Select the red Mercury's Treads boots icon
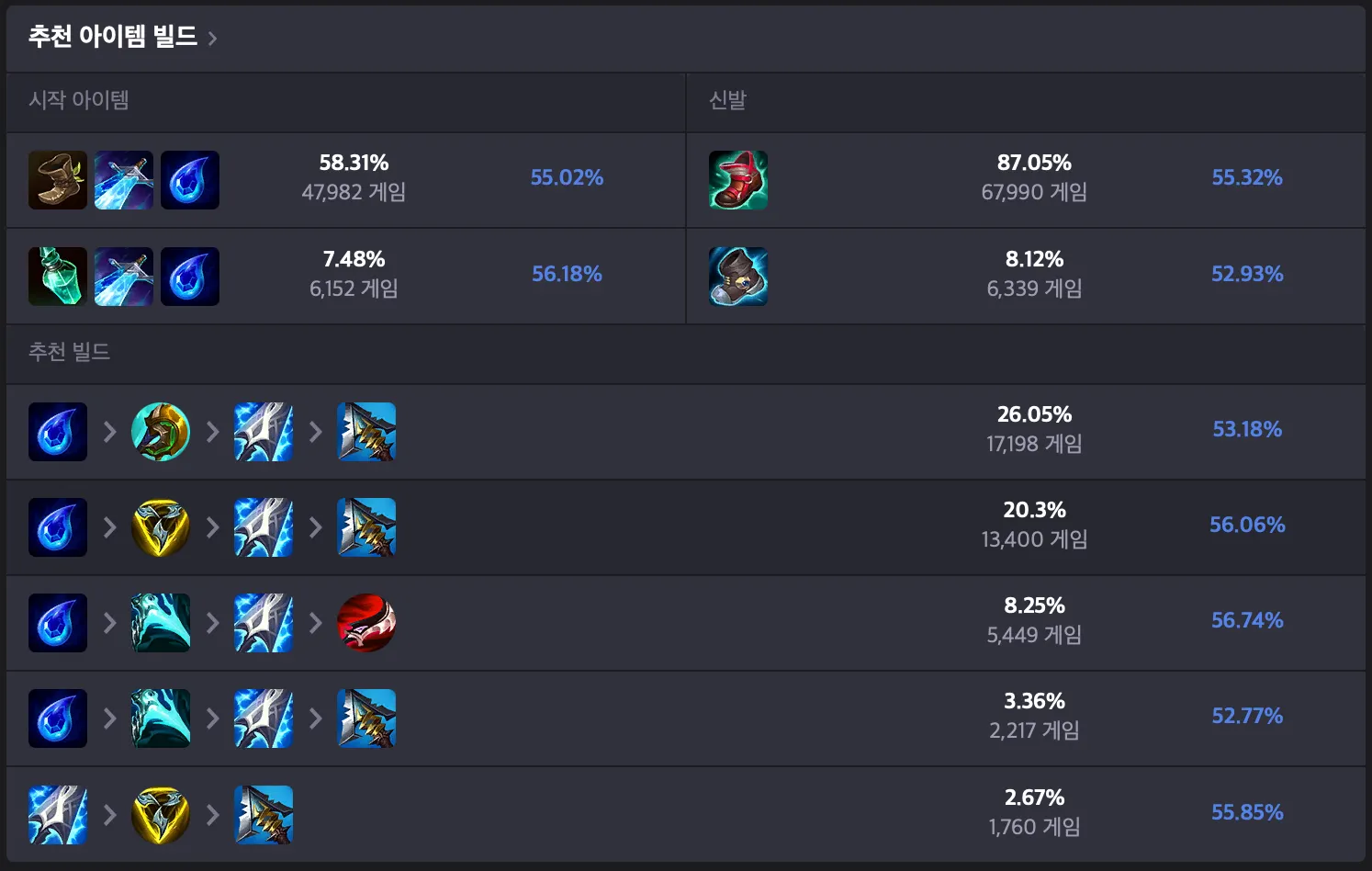The height and width of the screenshot is (871, 1372). pyautogui.click(x=737, y=180)
